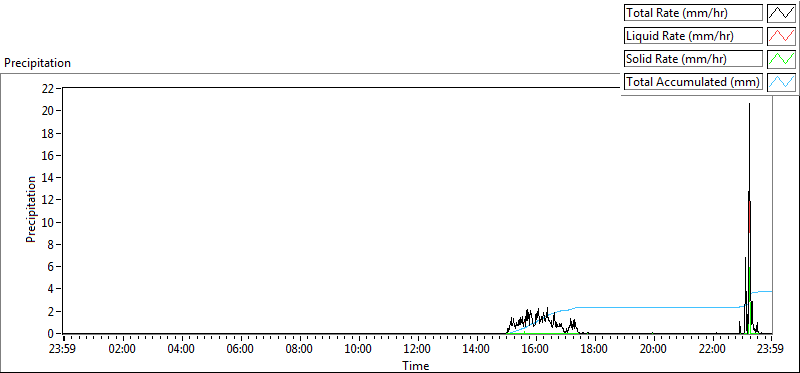Viewport: 800px width, 373px height.
Task: Click the tall precipitation spike near 23:00
Action: pyautogui.click(x=749, y=214)
